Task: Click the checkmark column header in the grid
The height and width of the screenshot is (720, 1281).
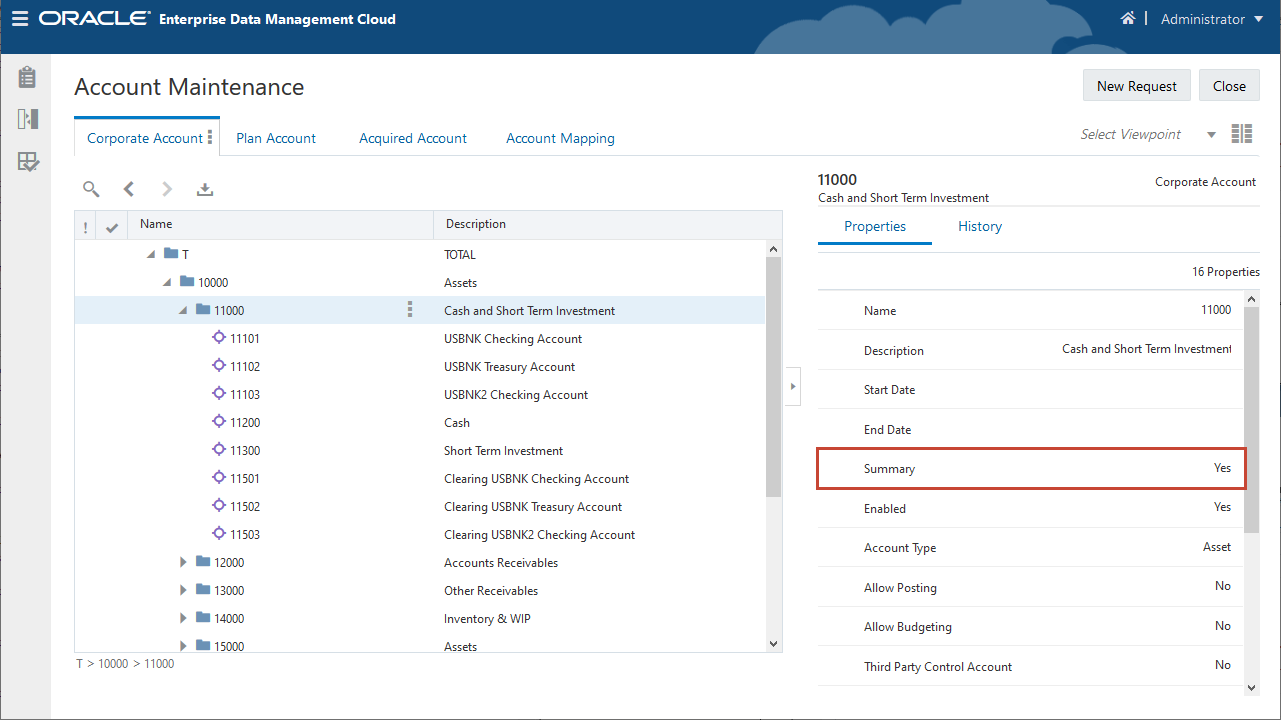Action: click(x=111, y=224)
